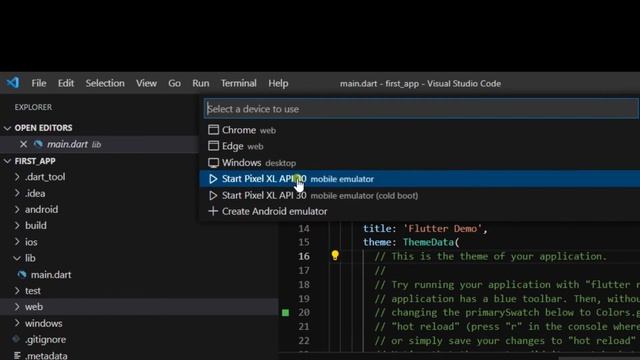Image resolution: width=640 pixels, height=360 pixels.
Task: Click Dart icon of lib main.dart
Action: point(22,275)
